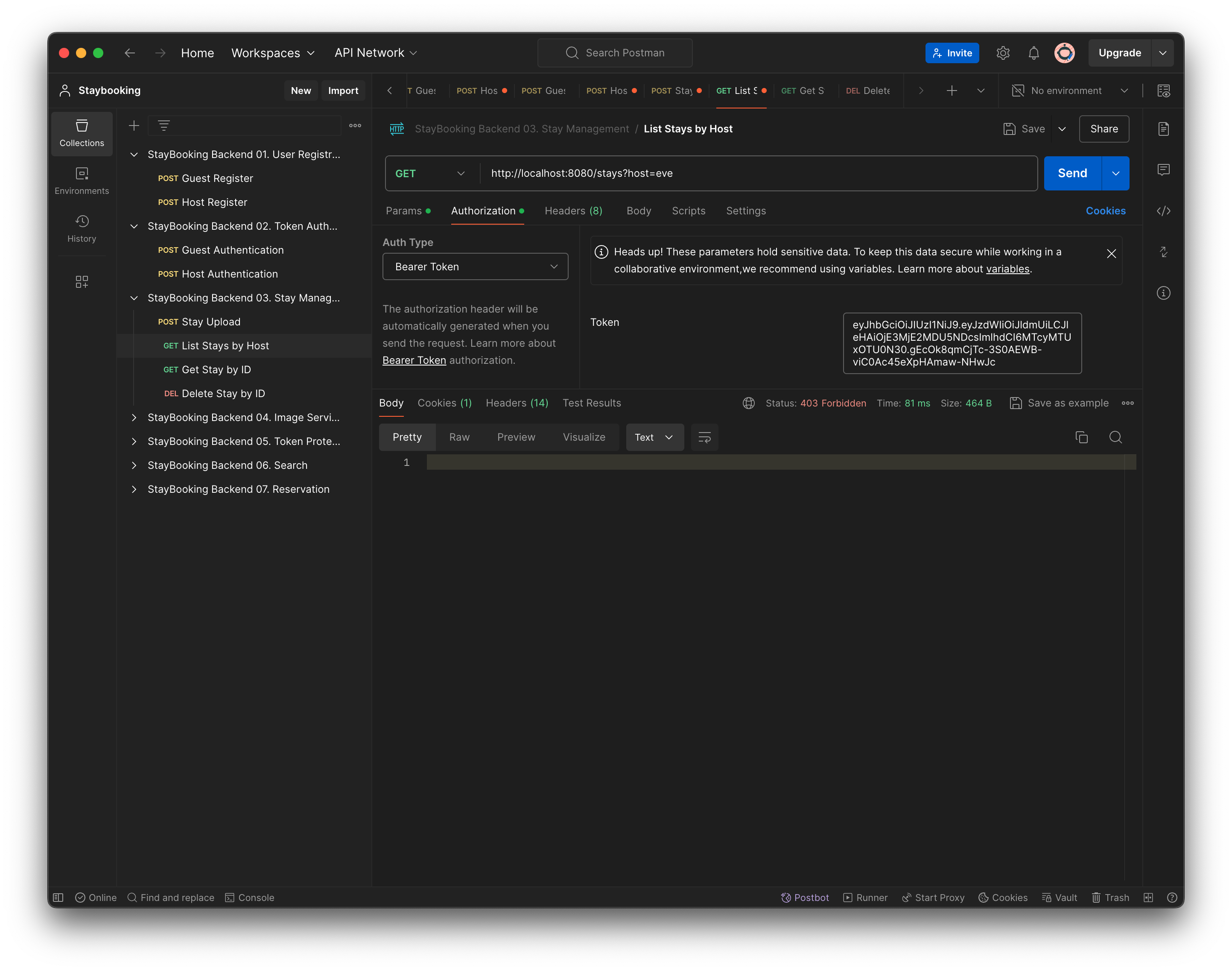The image size is (1232, 971).
Task: Expand StayBooking Backend 07 Reservation folder
Action: point(133,489)
